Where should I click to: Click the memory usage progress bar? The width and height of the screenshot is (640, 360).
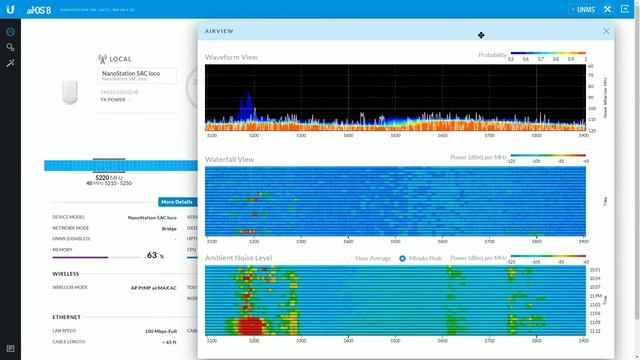96,258
